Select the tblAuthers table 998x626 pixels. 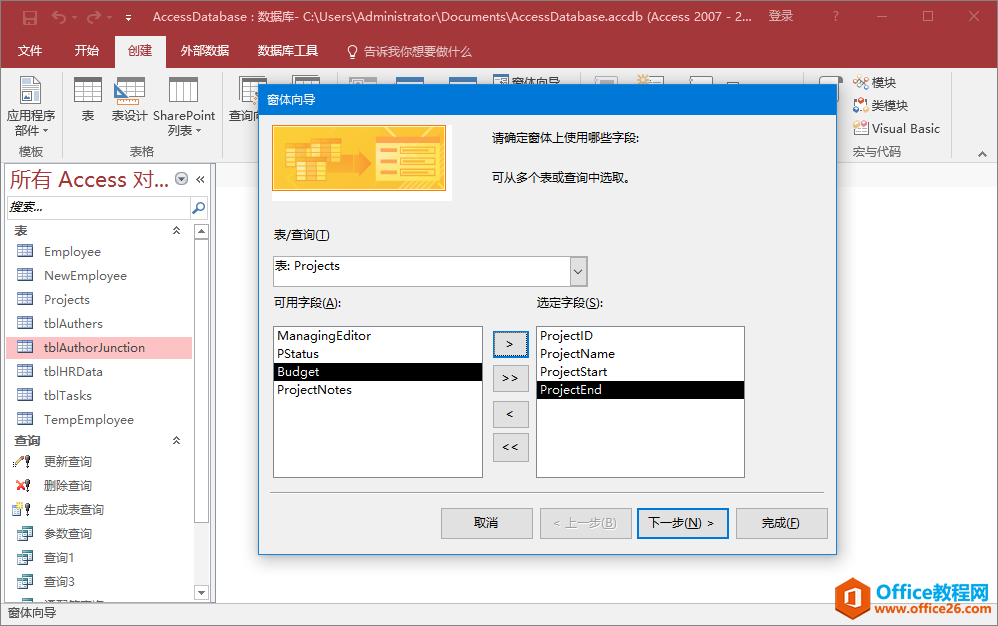[99, 324]
